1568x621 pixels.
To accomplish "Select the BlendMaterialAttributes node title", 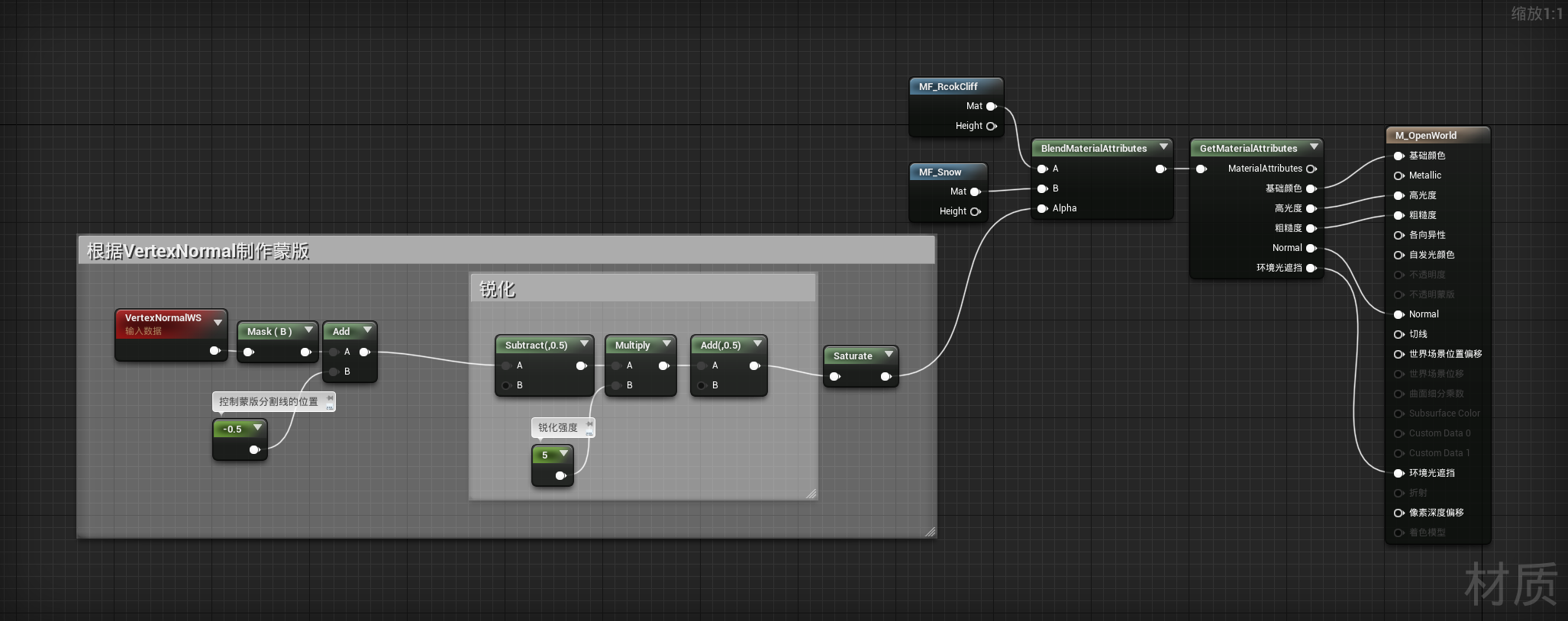I will click(x=1094, y=149).
